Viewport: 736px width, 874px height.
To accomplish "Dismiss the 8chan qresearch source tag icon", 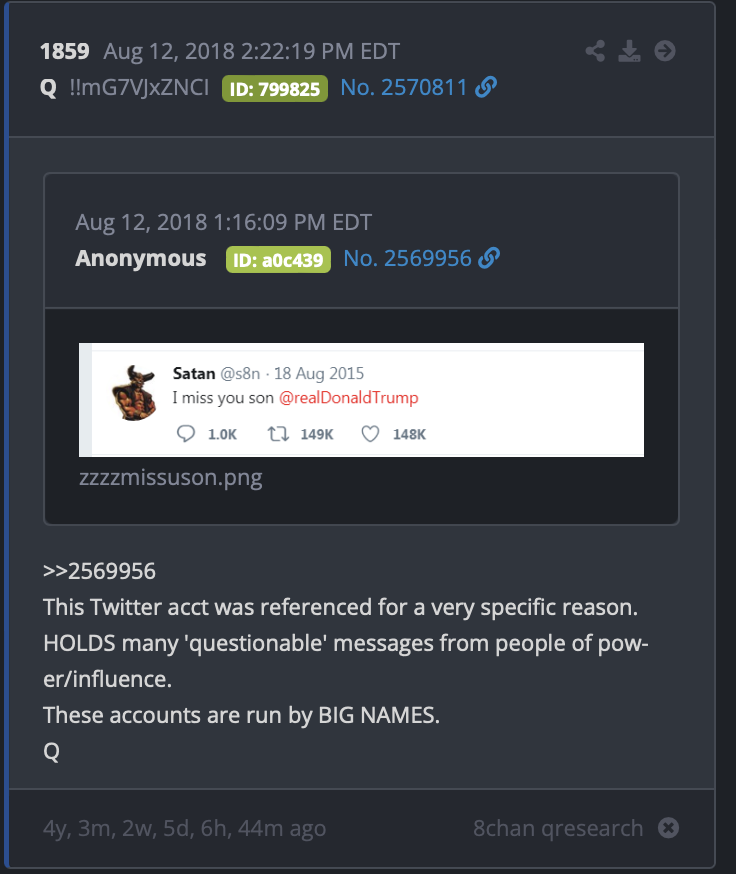I will click(x=668, y=828).
